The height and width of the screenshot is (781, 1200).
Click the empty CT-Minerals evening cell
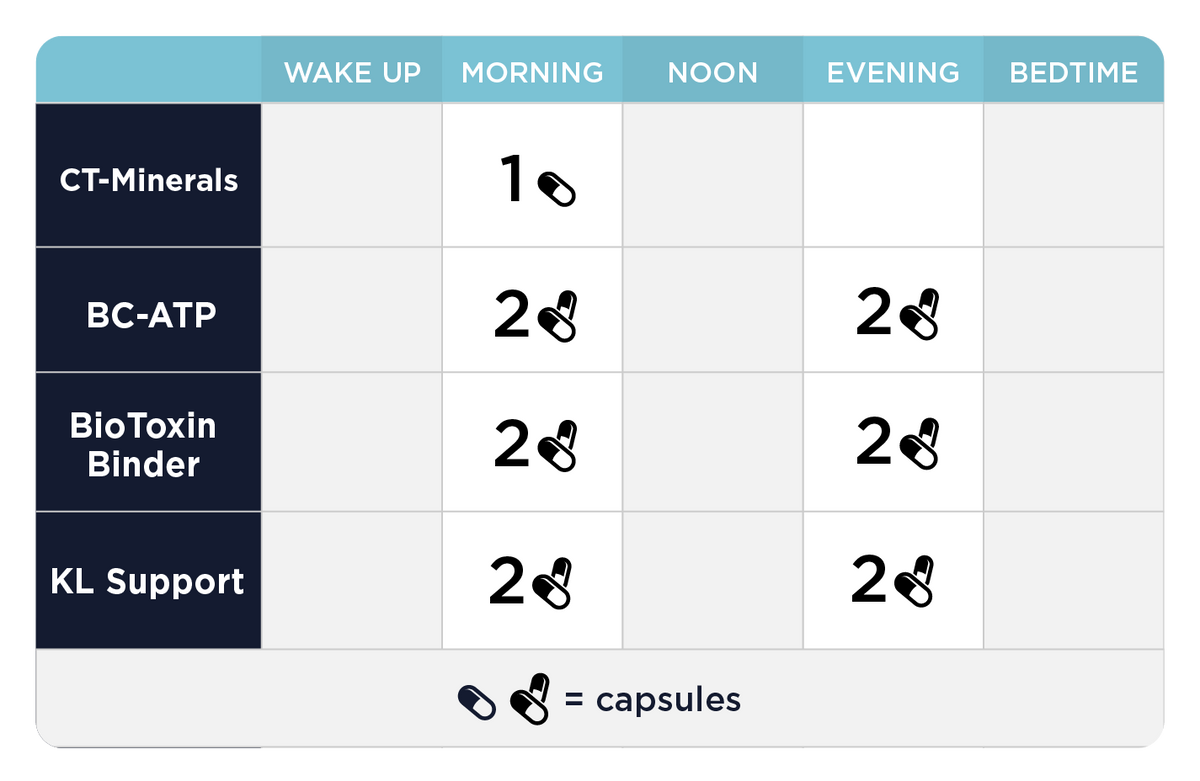893,176
